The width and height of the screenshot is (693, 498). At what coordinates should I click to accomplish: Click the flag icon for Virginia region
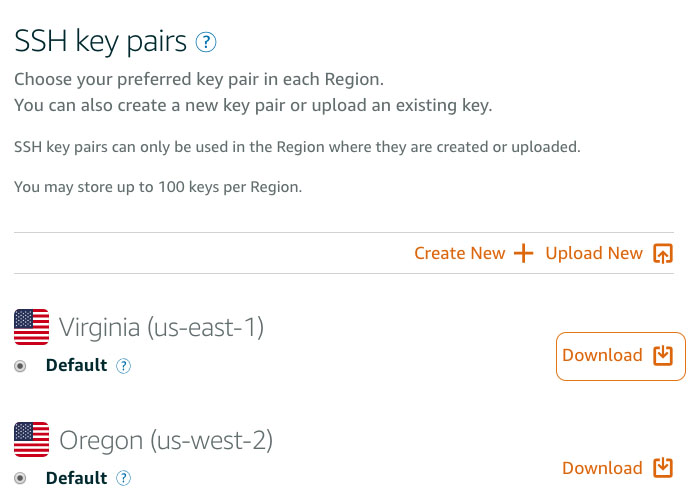32,327
